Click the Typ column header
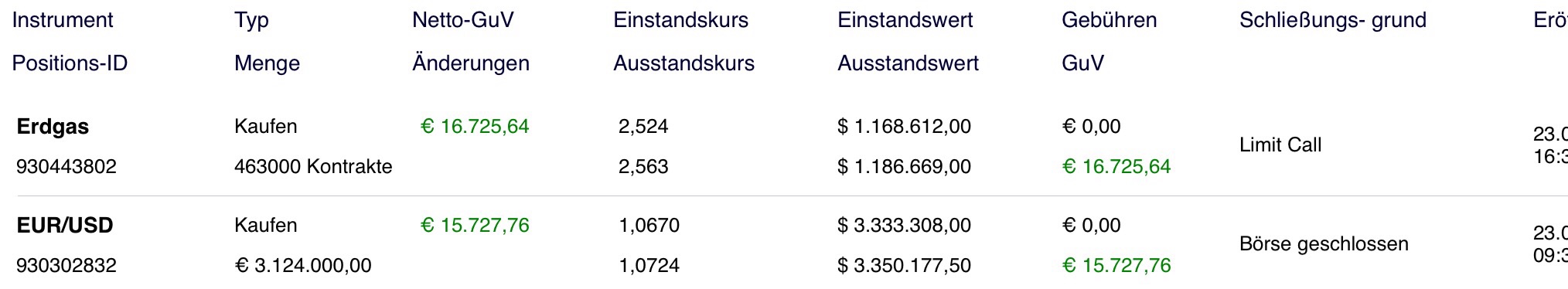1568x289 pixels. coord(251,21)
